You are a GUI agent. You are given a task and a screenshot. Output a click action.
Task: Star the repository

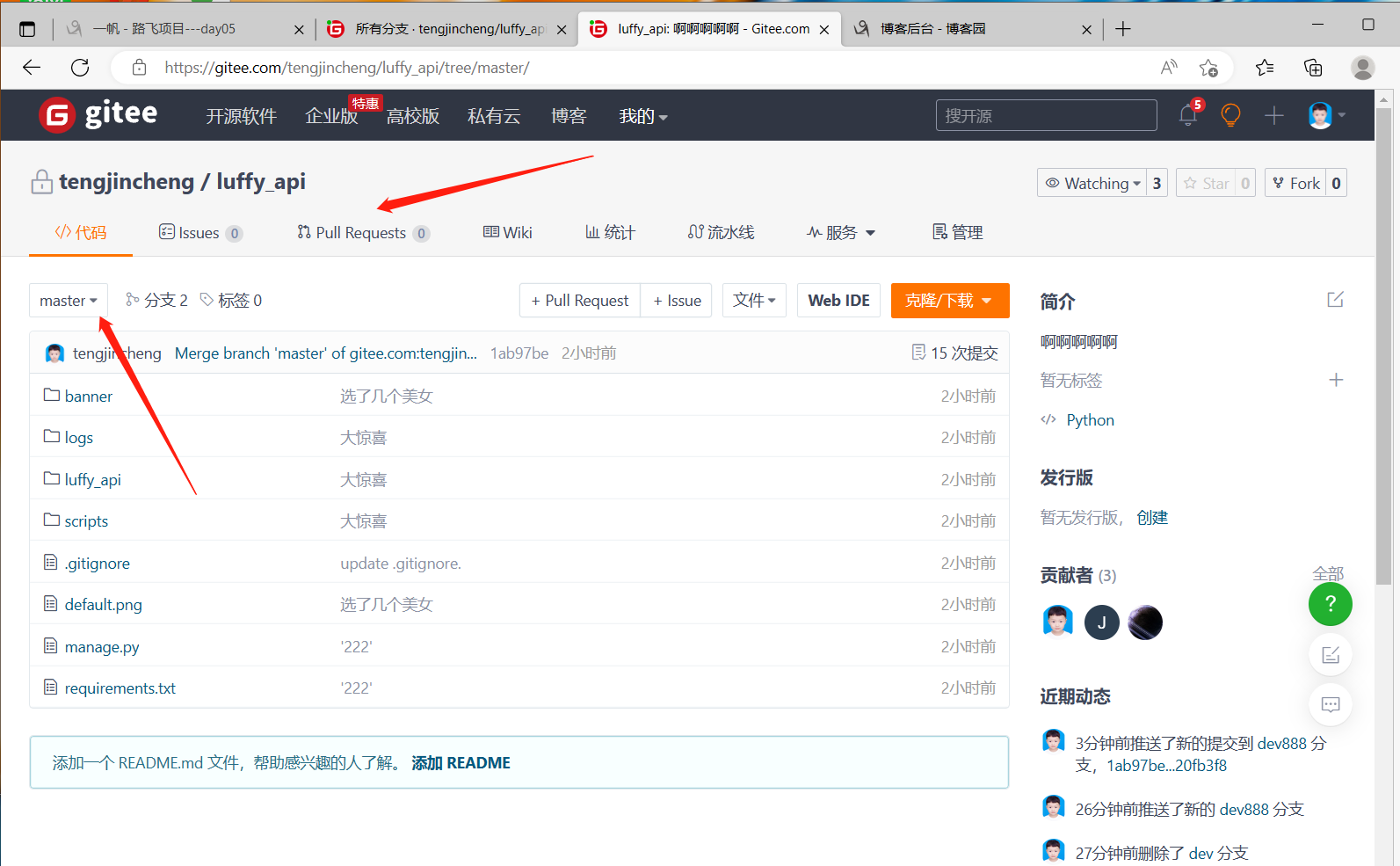tap(1206, 183)
